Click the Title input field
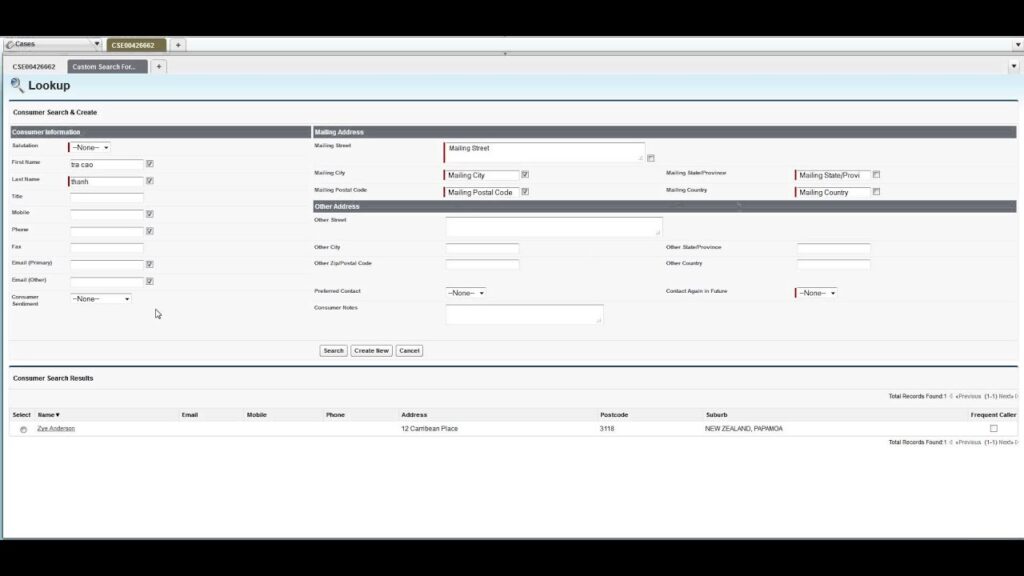The width and height of the screenshot is (1024, 576). [106, 197]
